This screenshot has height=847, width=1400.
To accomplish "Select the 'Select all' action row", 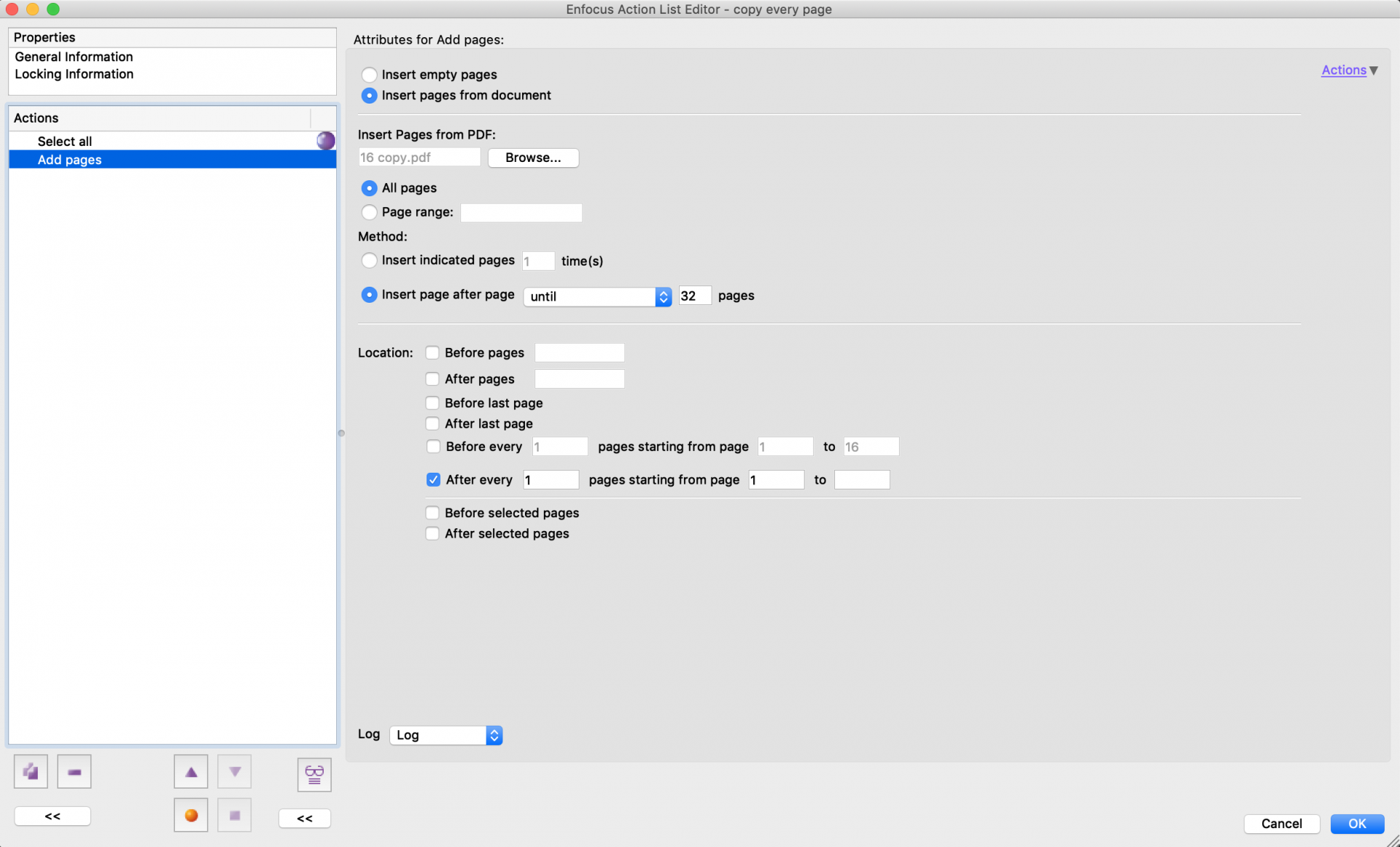I will [x=172, y=142].
